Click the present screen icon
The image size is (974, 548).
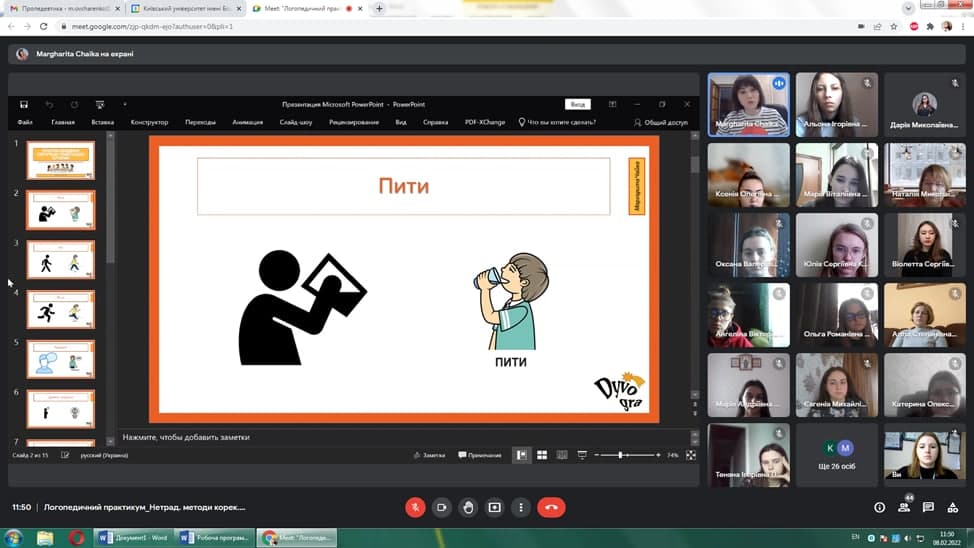[x=494, y=507]
